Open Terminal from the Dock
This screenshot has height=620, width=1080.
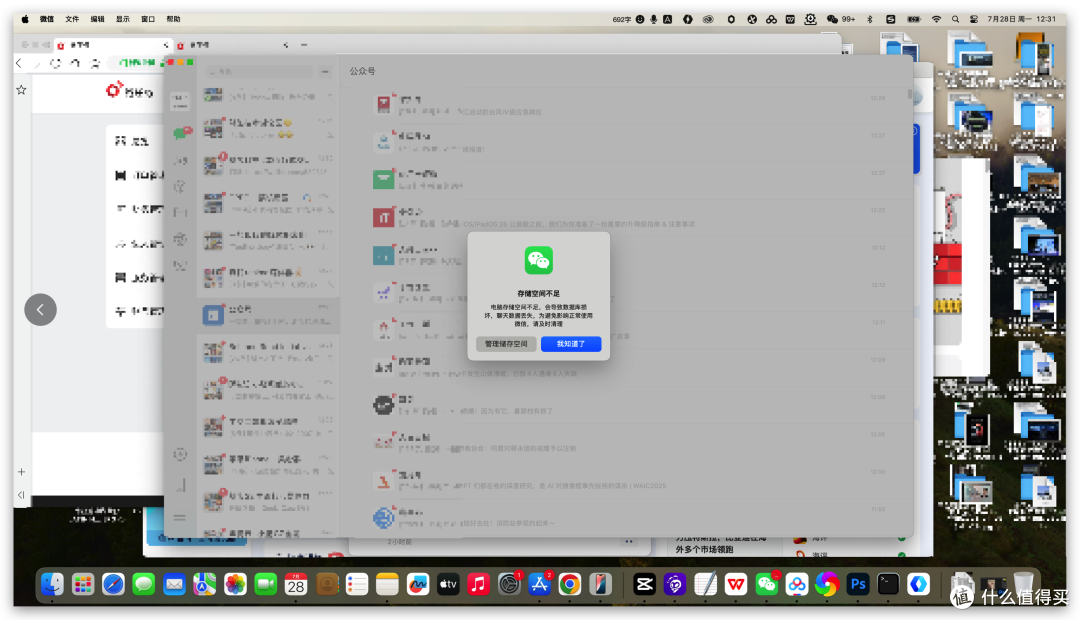pos(889,585)
